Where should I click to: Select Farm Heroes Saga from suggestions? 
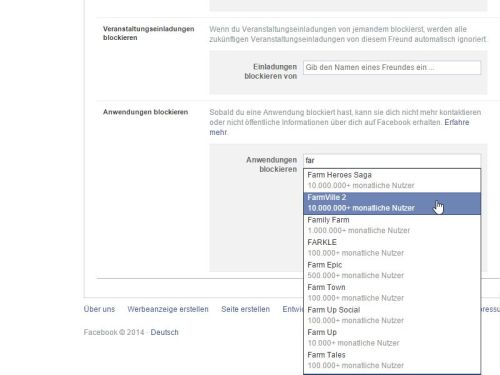(392, 180)
